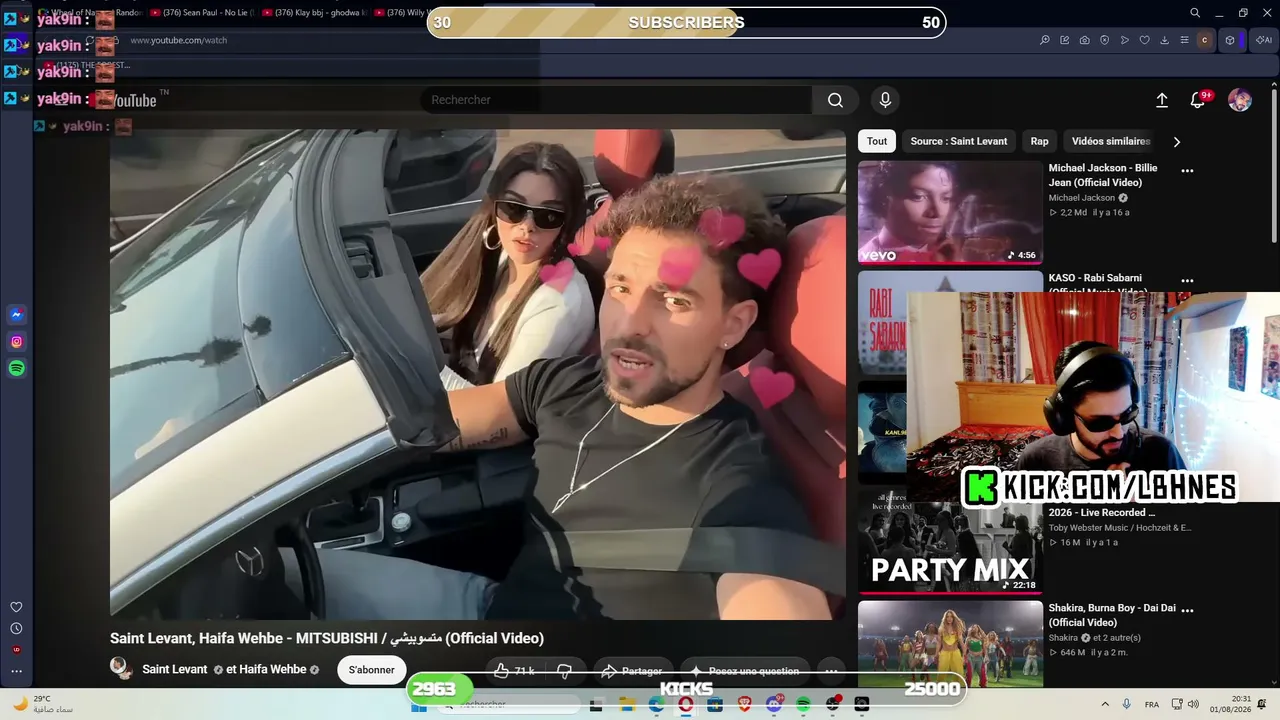Click the snapshot camera icon in address bar
The width and height of the screenshot is (1280, 720).
click(1085, 40)
